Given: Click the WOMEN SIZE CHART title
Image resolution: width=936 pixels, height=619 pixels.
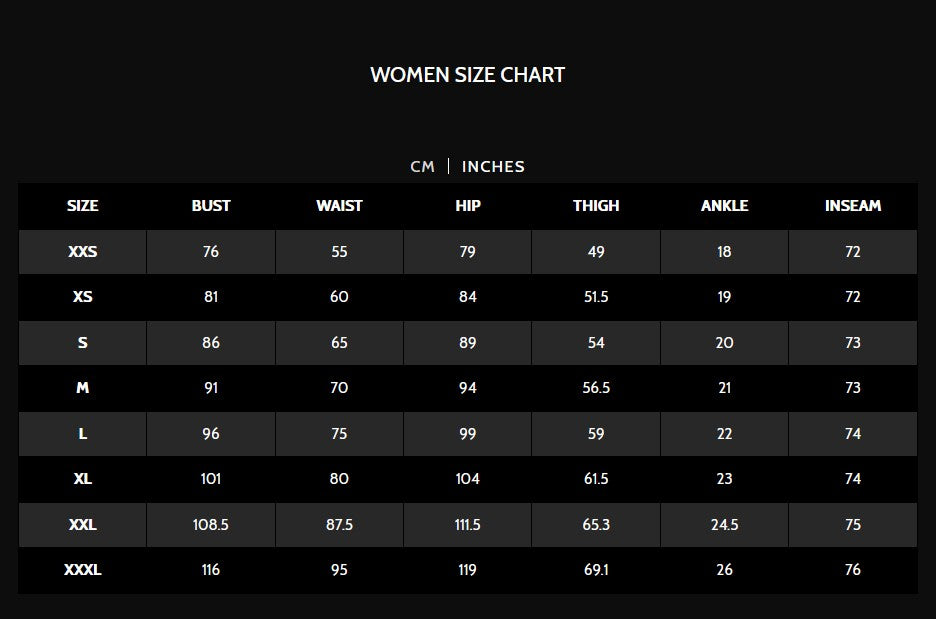Looking at the screenshot, I should pos(467,75).
